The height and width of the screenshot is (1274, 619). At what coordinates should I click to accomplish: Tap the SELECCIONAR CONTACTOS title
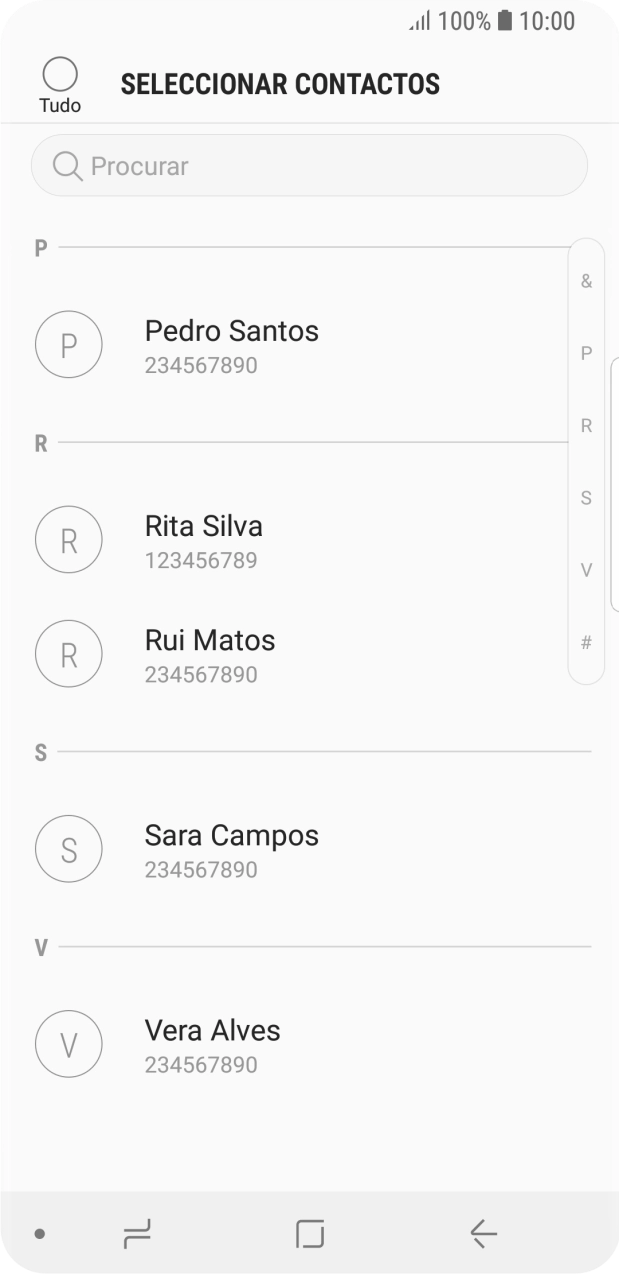coord(280,84)
